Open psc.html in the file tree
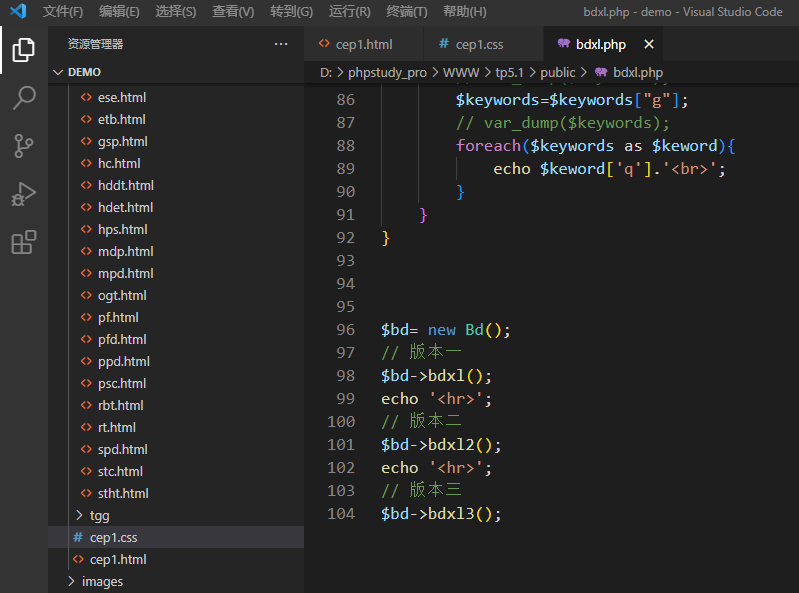The height and width of the screenshot is (593, 799). pos(176,383)
